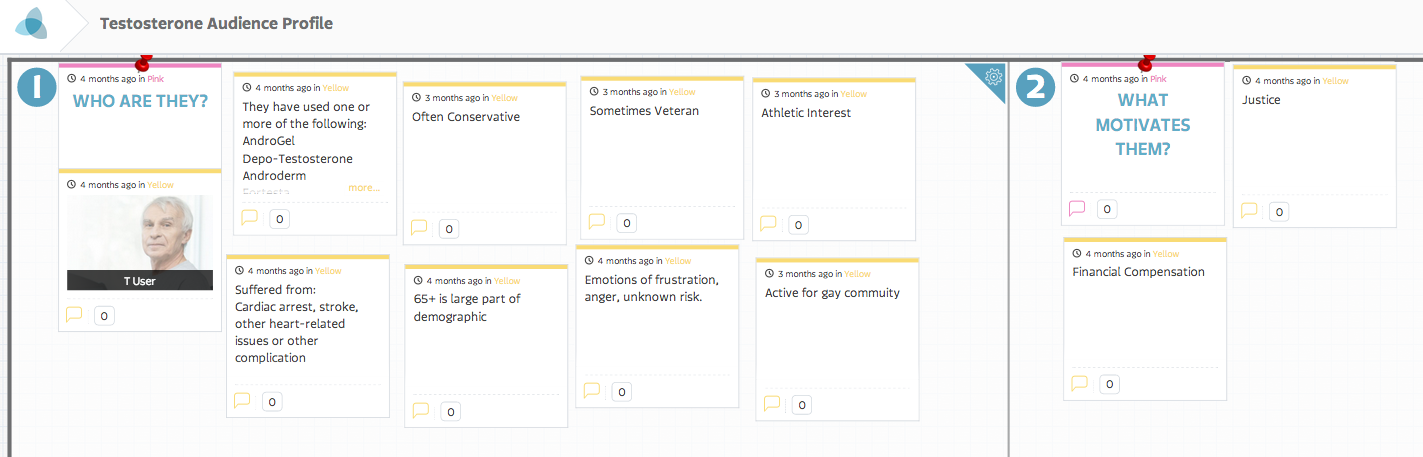Open comments on Financial Compensation card
The image size is (1423, 457).
click(x=1079, y=383)
